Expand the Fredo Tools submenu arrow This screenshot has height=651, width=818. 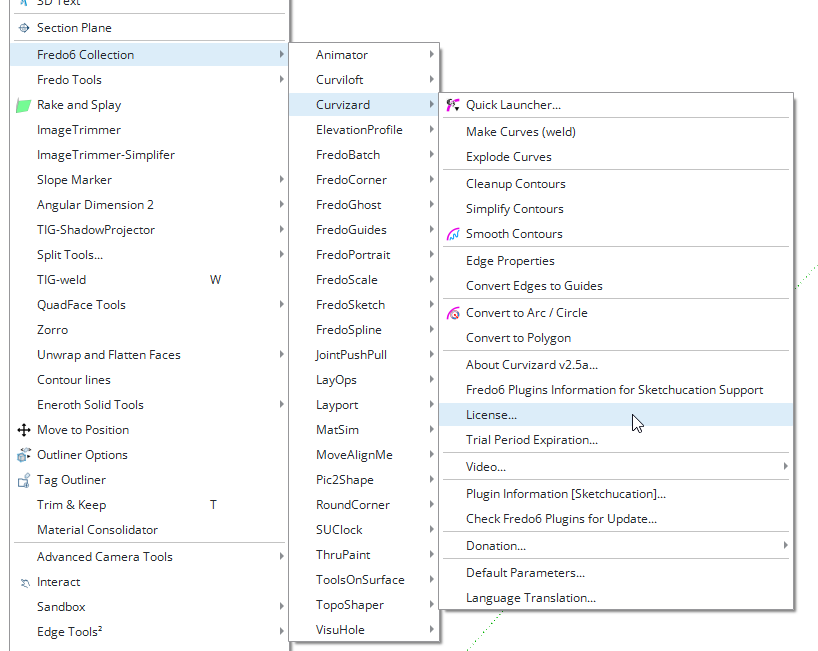[281, 79]
